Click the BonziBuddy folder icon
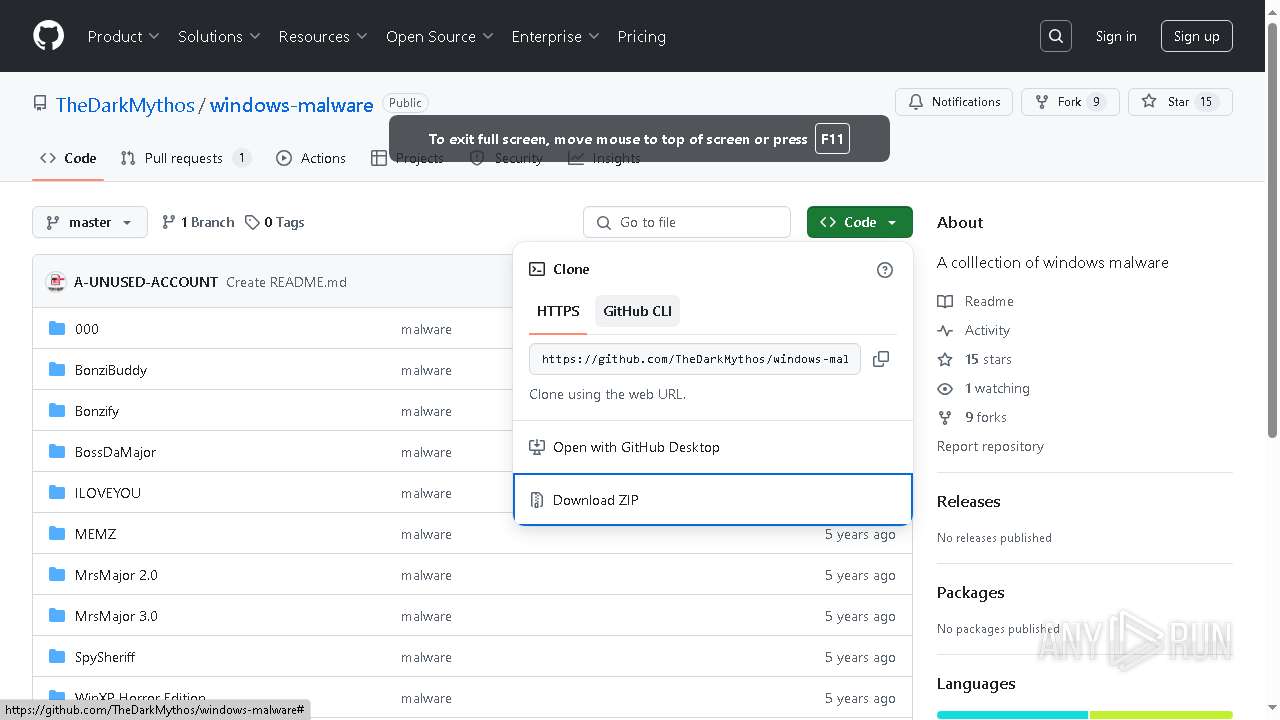This screenshot has width=1280, height=720. pos(57,370)
